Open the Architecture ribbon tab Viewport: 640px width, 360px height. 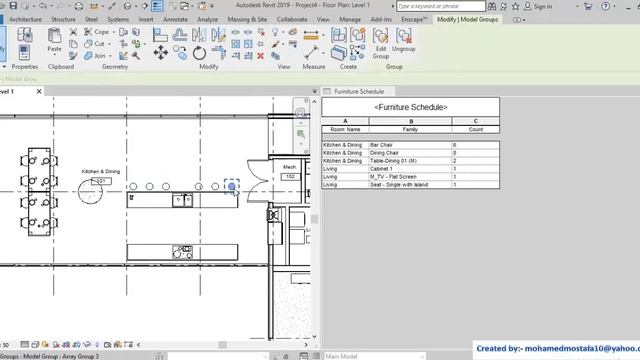25,20
